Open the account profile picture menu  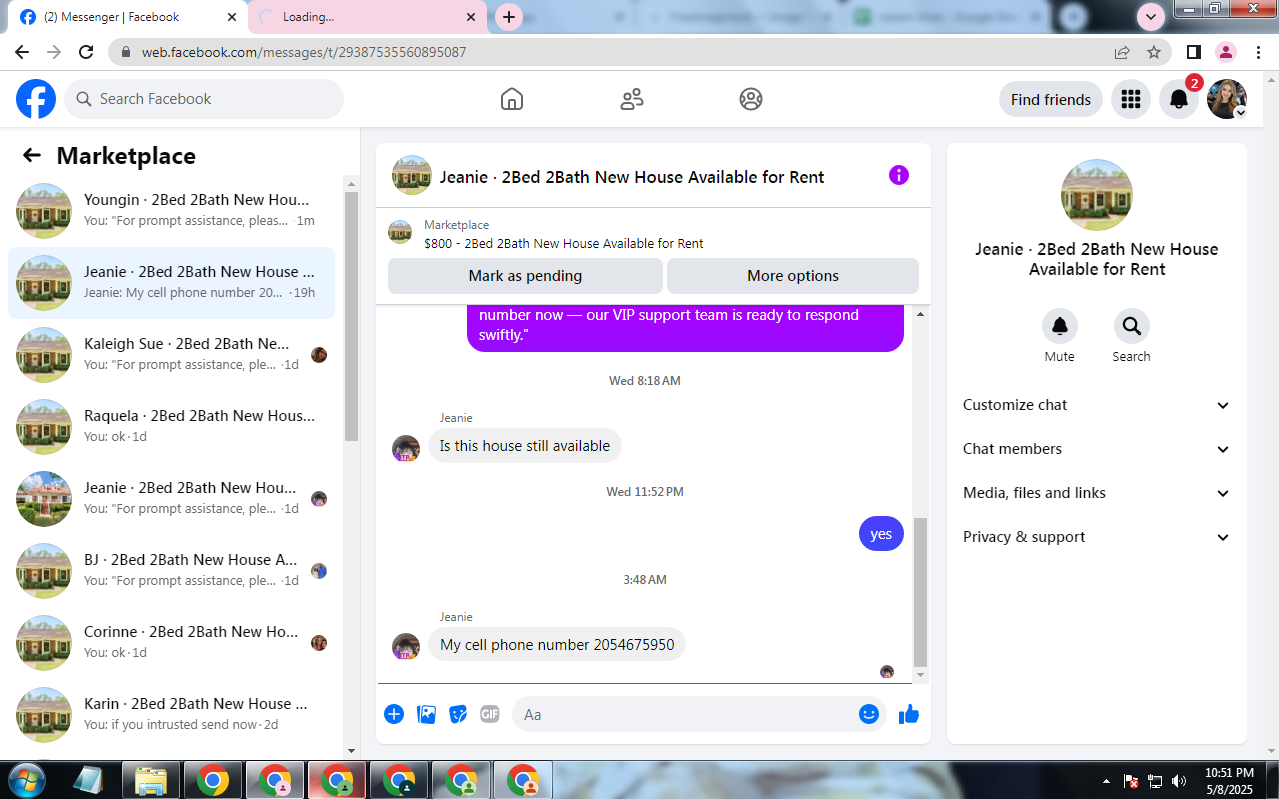(x=1227, y=99)
